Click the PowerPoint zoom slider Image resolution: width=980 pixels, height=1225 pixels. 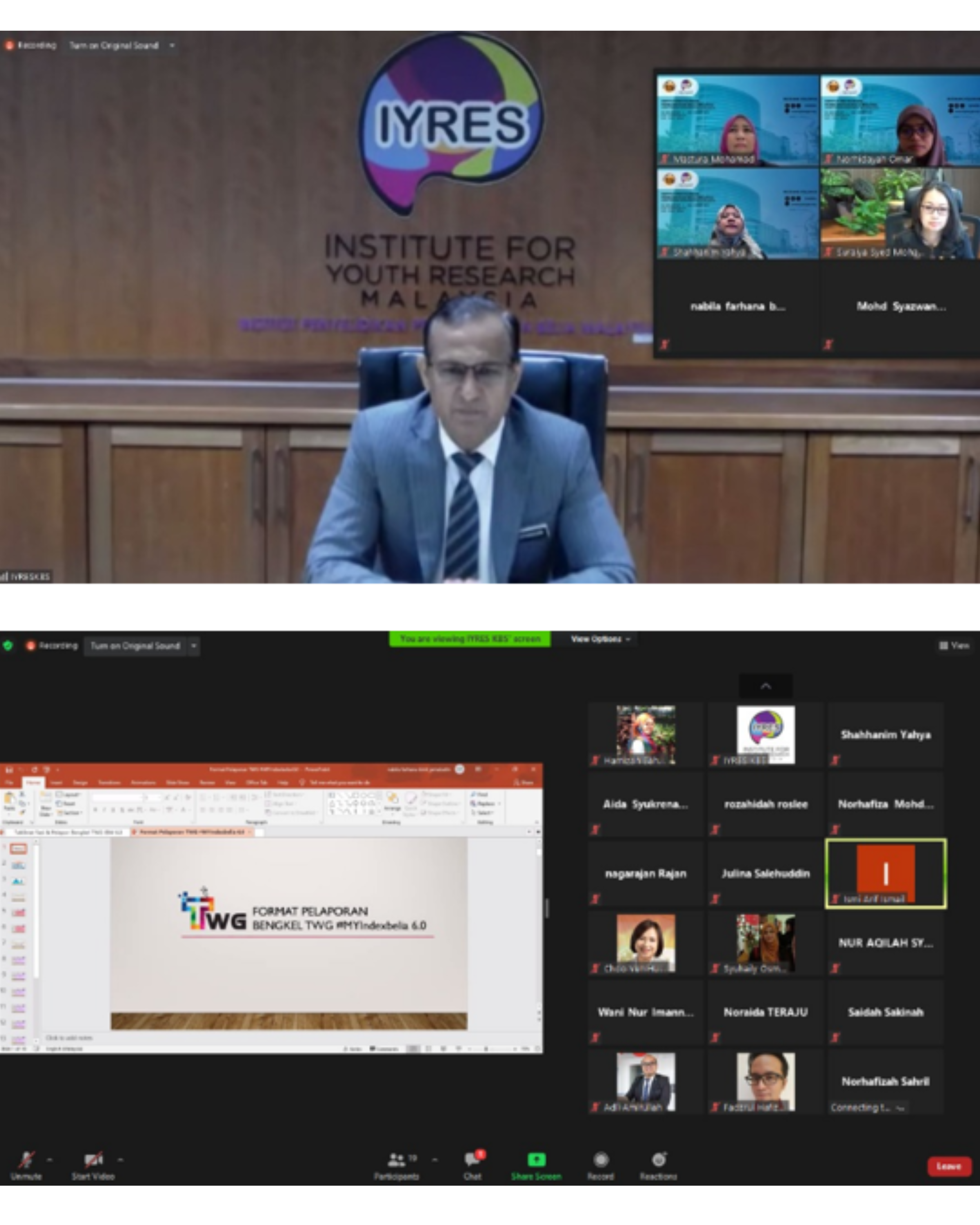pos(492,1049)
